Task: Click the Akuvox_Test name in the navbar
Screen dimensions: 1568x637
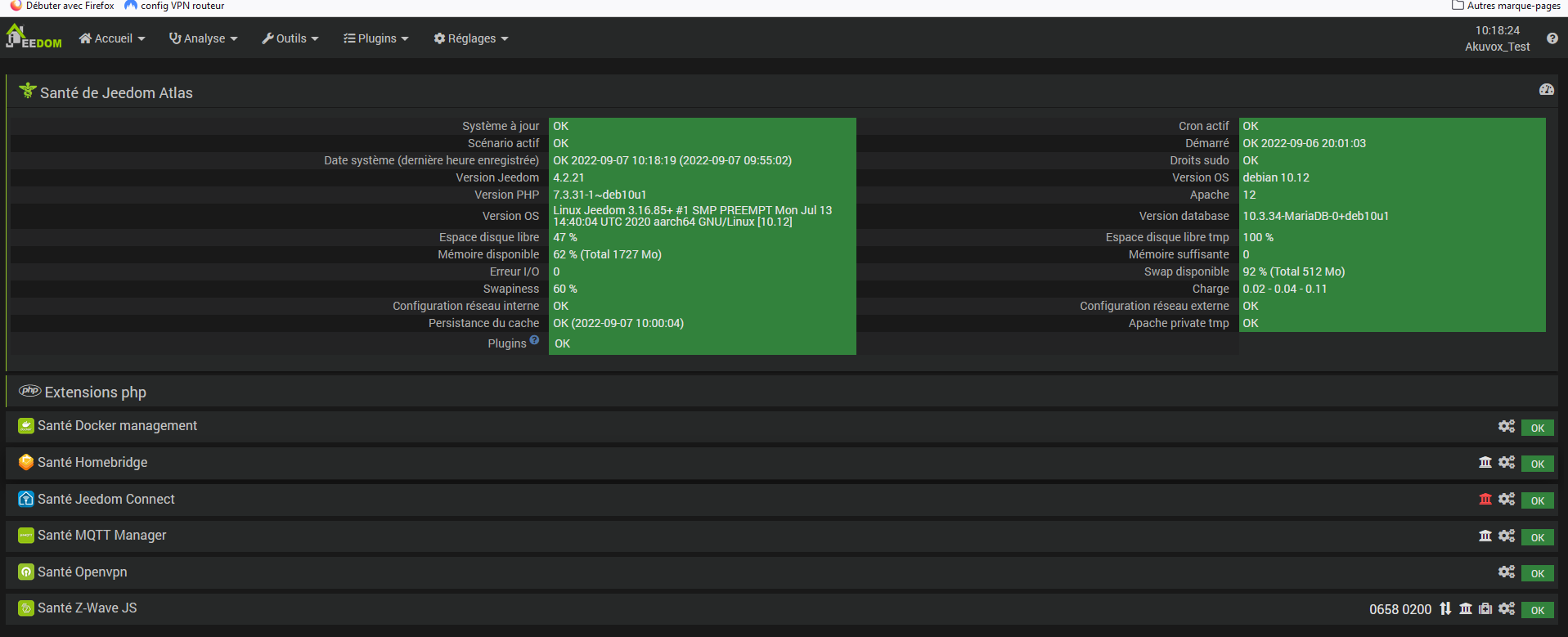Action: click(x=1497, y=47)
